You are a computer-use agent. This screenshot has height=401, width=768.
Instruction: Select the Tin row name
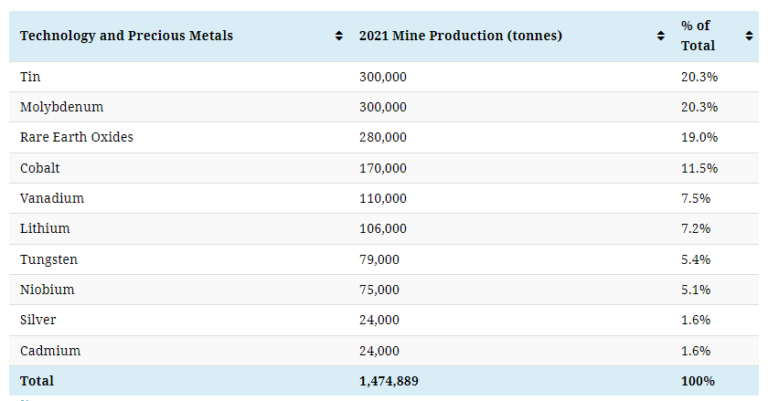(31, 76)
